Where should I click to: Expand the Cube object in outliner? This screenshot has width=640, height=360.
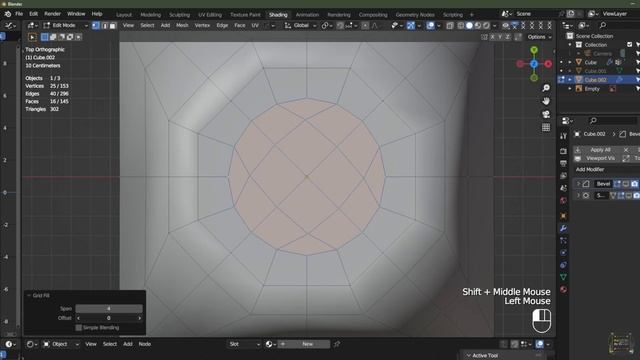coord(570,62)
